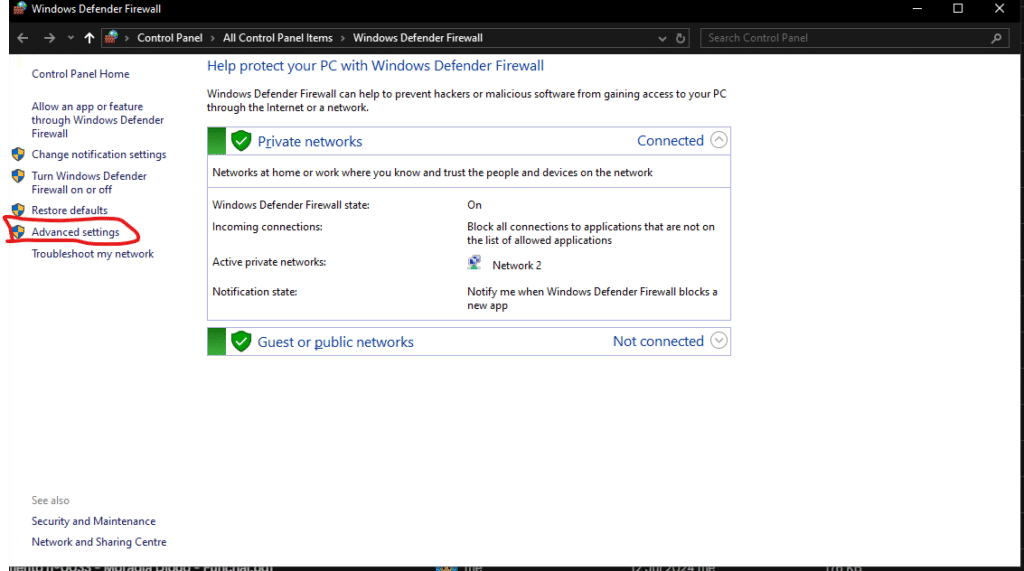Click the firewall state value On
Viewport: 1024px width, 571px height.
(474, 205)
